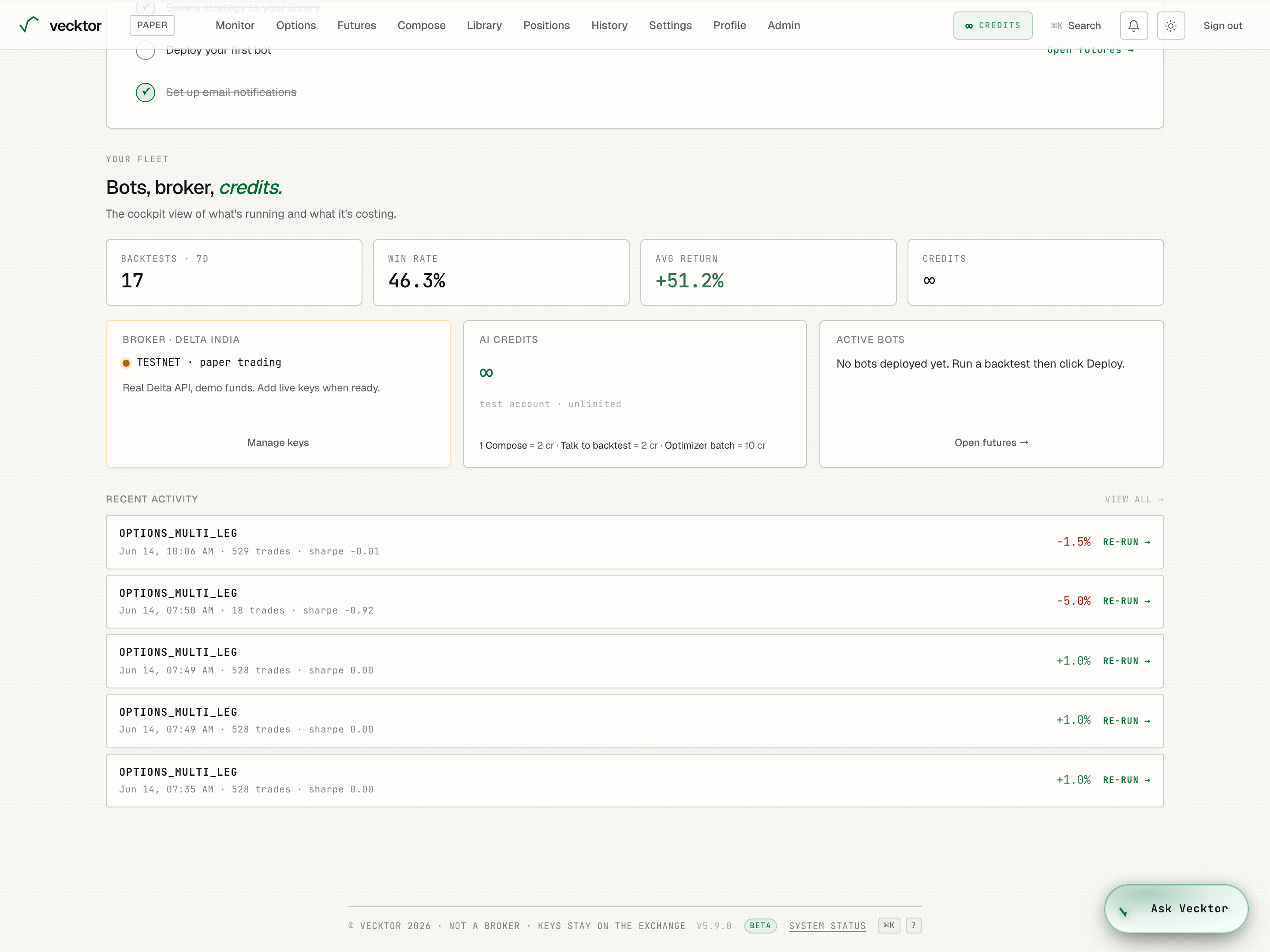Click the PAPER mode badge
Image resolution: width=1270 pixels, height=952 pixels.
(x=152, y=25)
